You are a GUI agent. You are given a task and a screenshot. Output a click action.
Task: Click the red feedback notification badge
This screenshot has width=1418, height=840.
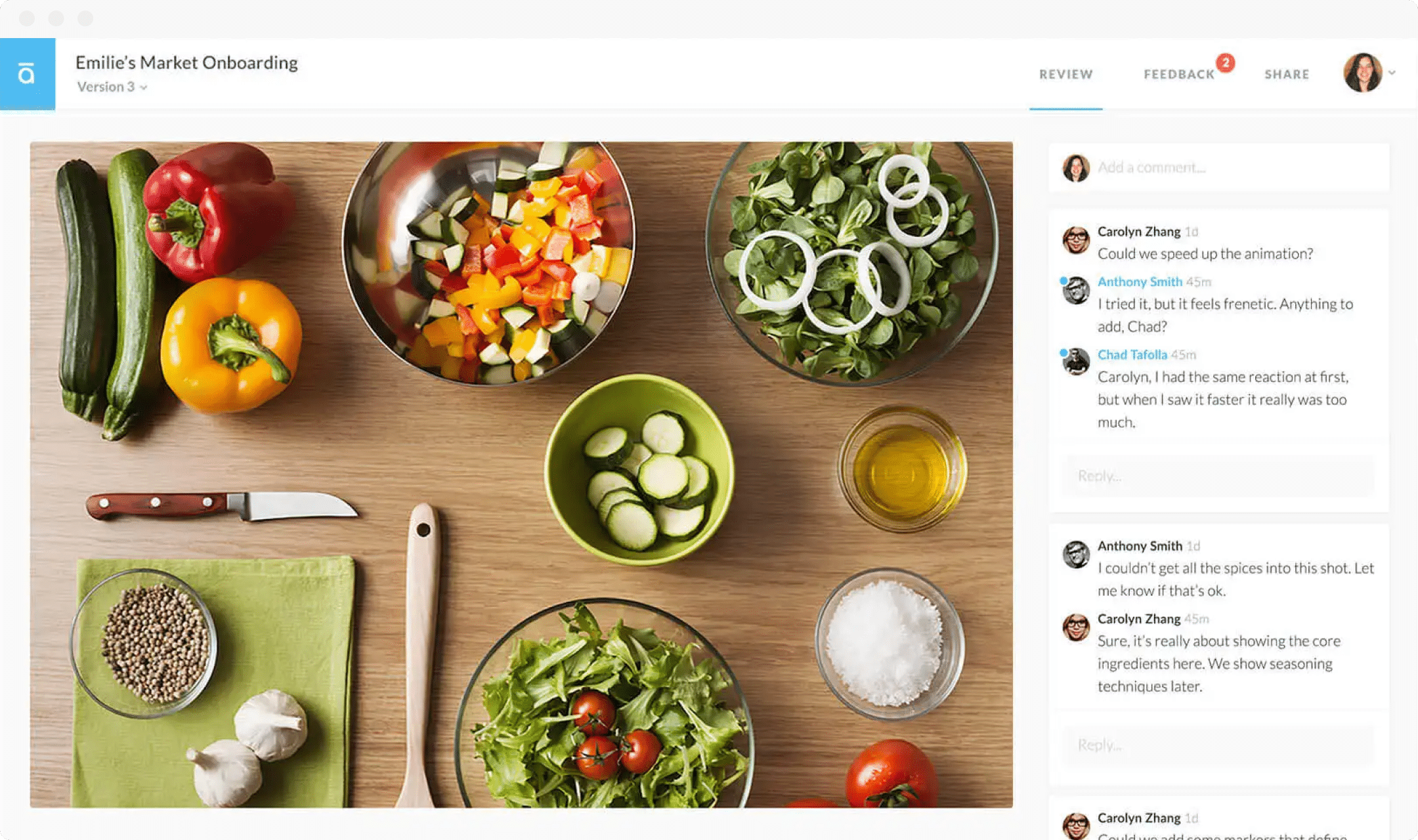point(1225,62)
